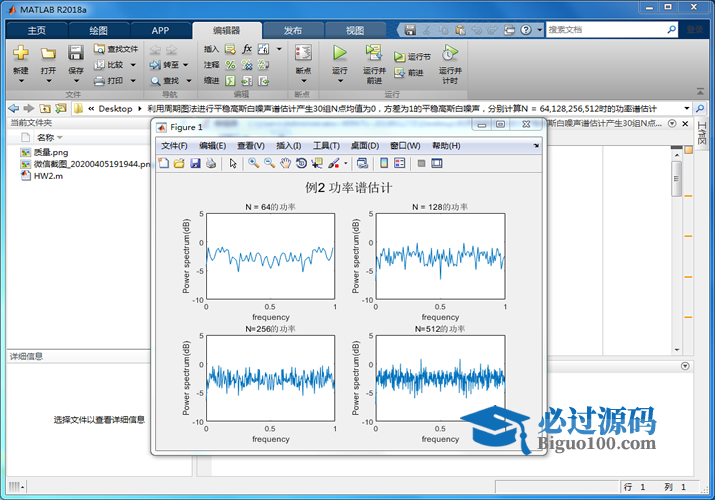
Task: Select HW2.m in current folder
Action: coord(42,176)
